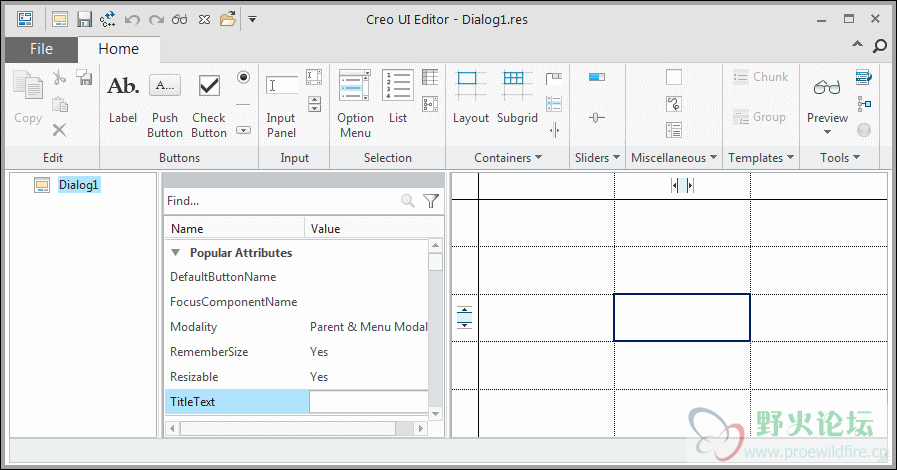Minimize the ribbon with the up chevron
This screenshot has height=470, width=897.
(x=857, y=44)
